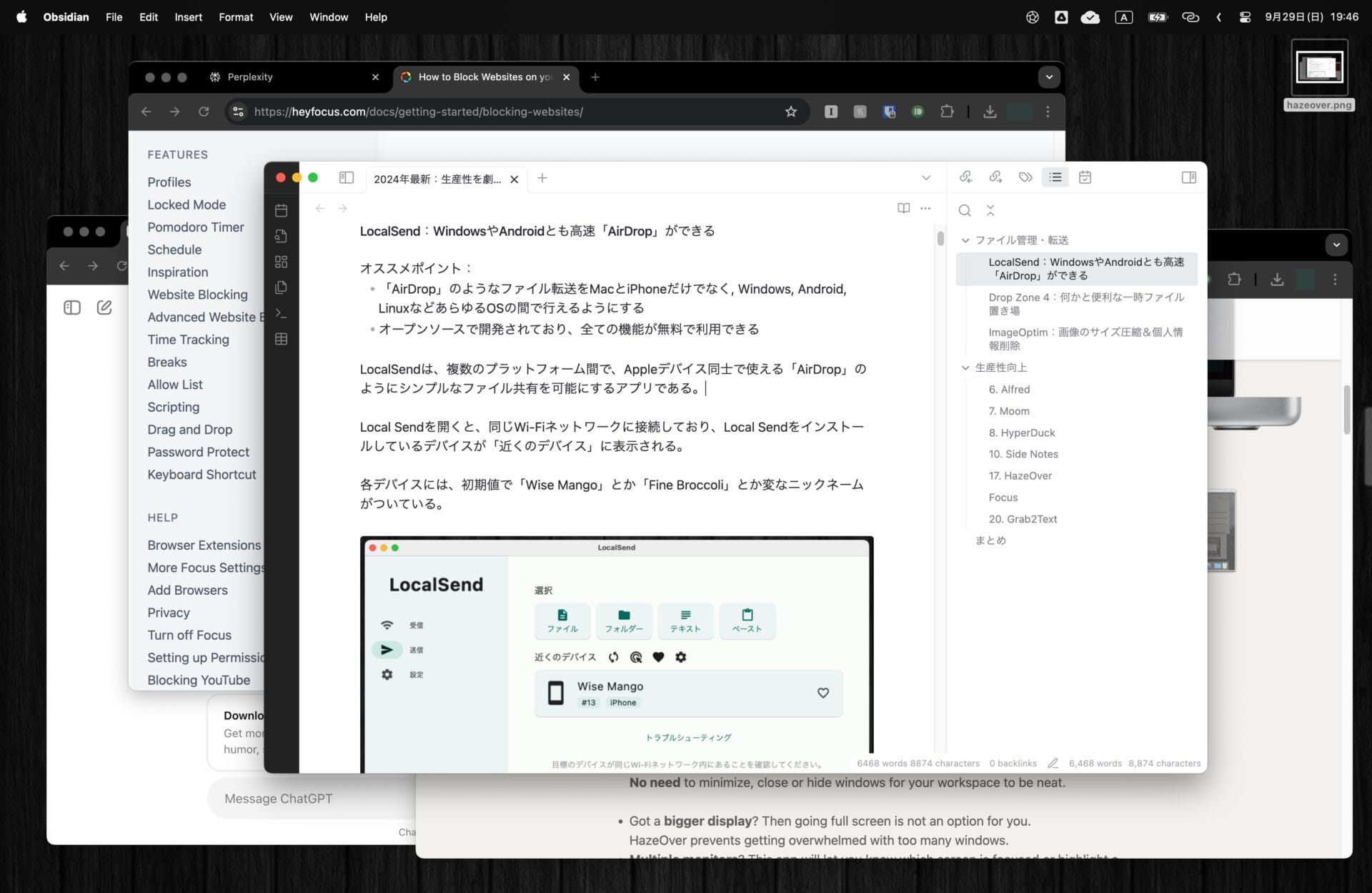
Task: Open the calendar tab in right sidebar
Action: [1085, 177]
